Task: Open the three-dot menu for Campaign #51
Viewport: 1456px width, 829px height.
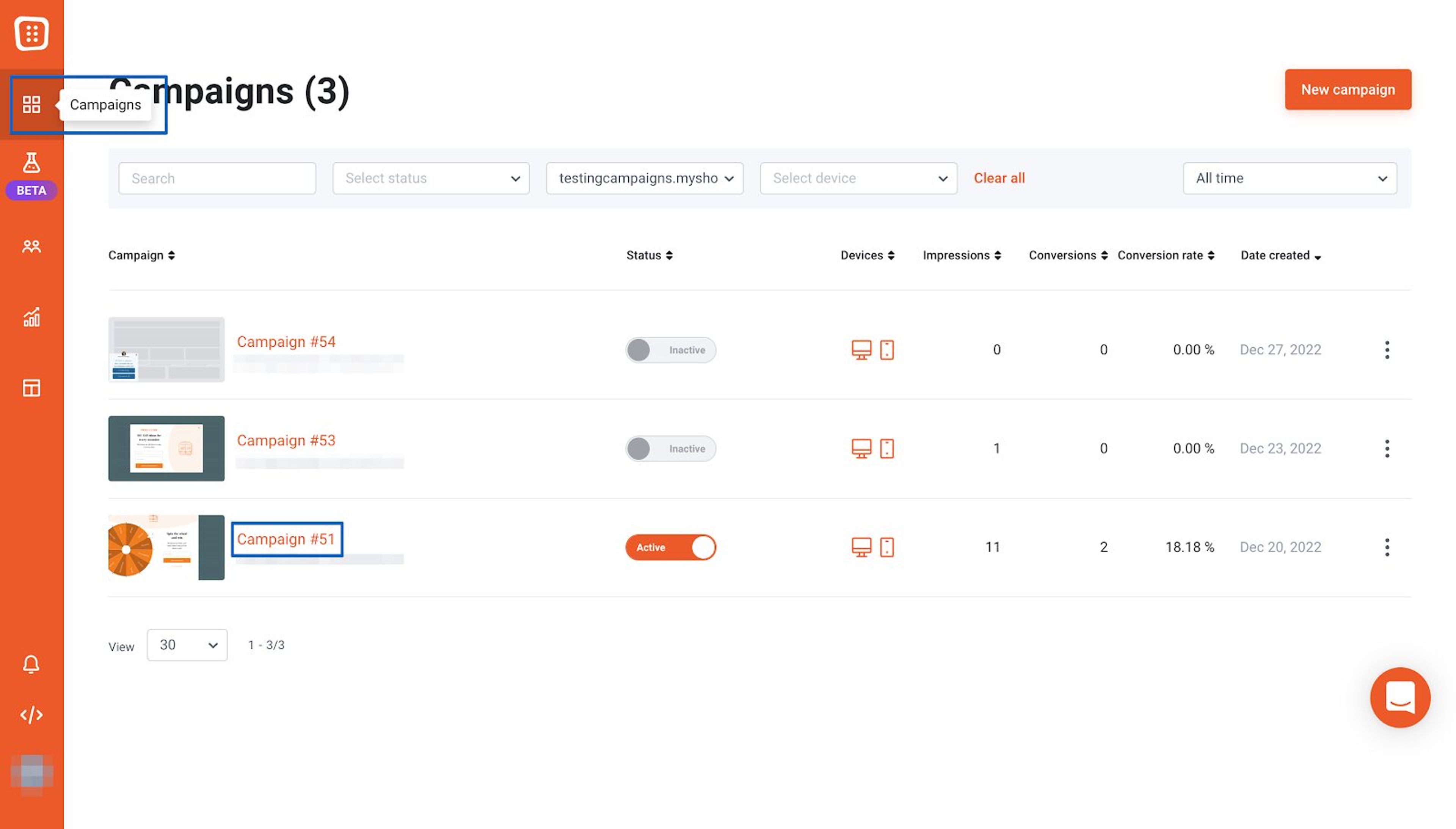Action: pyautogui.click(x=1387, y=547)
